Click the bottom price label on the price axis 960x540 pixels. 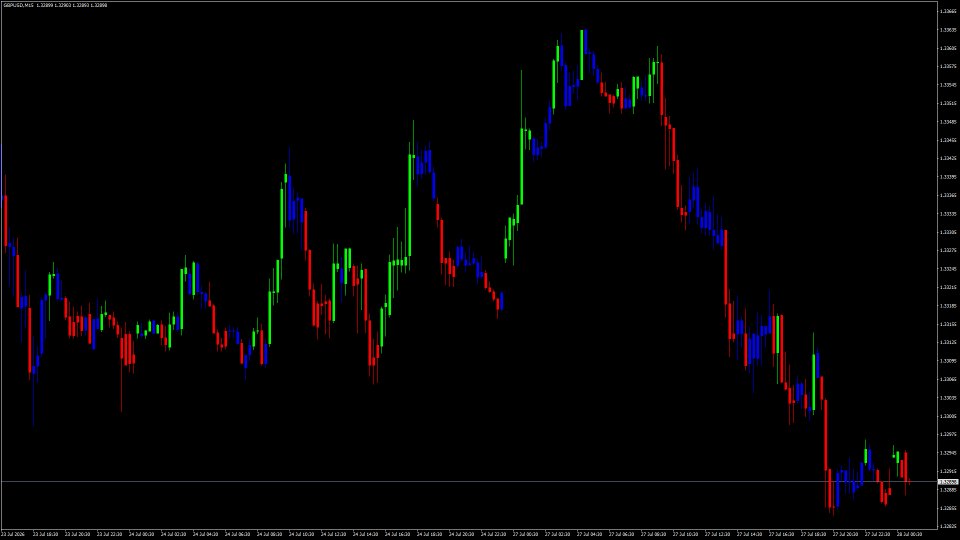point(948,526)
